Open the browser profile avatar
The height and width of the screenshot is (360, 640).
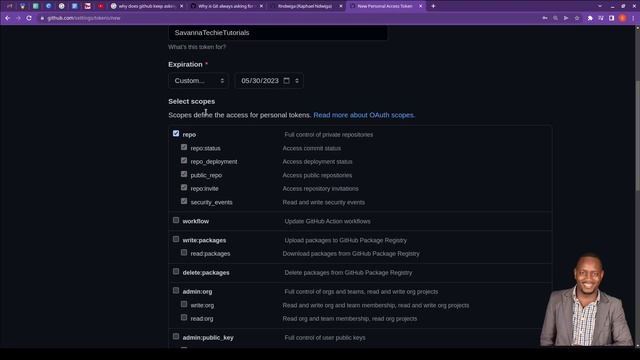coord(622,18)
